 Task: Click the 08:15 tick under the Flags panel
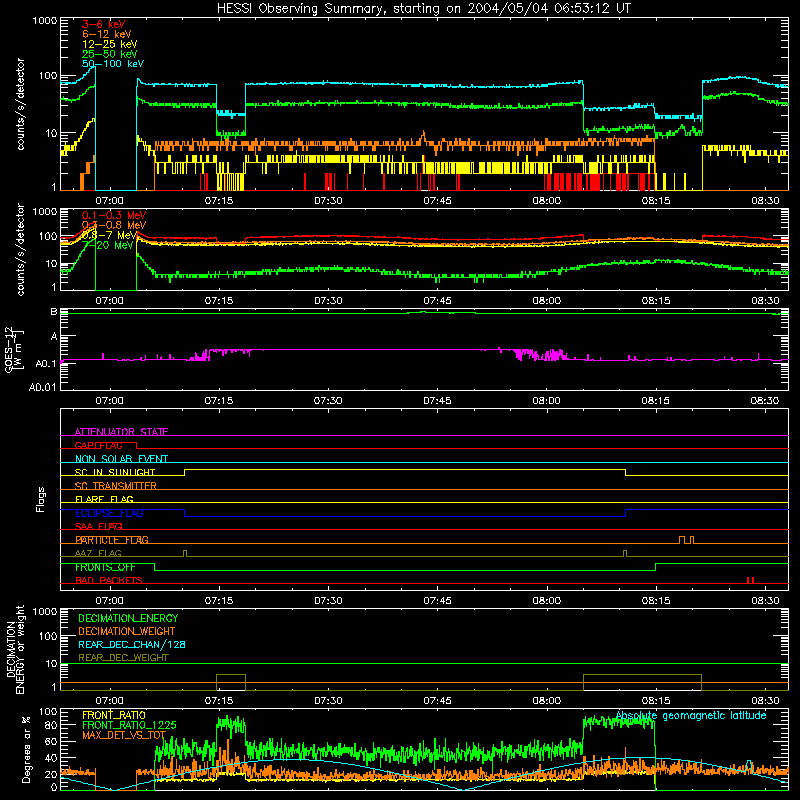pos(656,601)
